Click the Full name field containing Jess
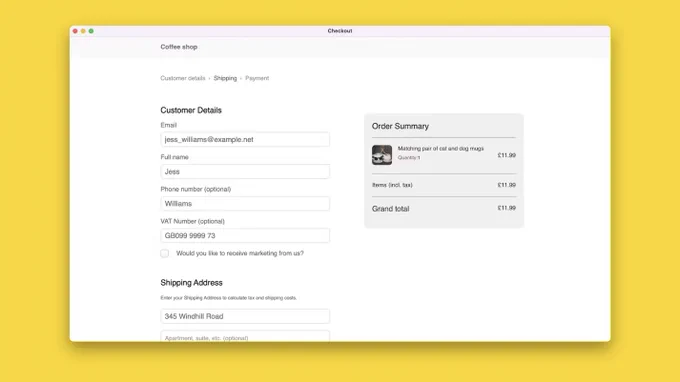 pos(245,172)
